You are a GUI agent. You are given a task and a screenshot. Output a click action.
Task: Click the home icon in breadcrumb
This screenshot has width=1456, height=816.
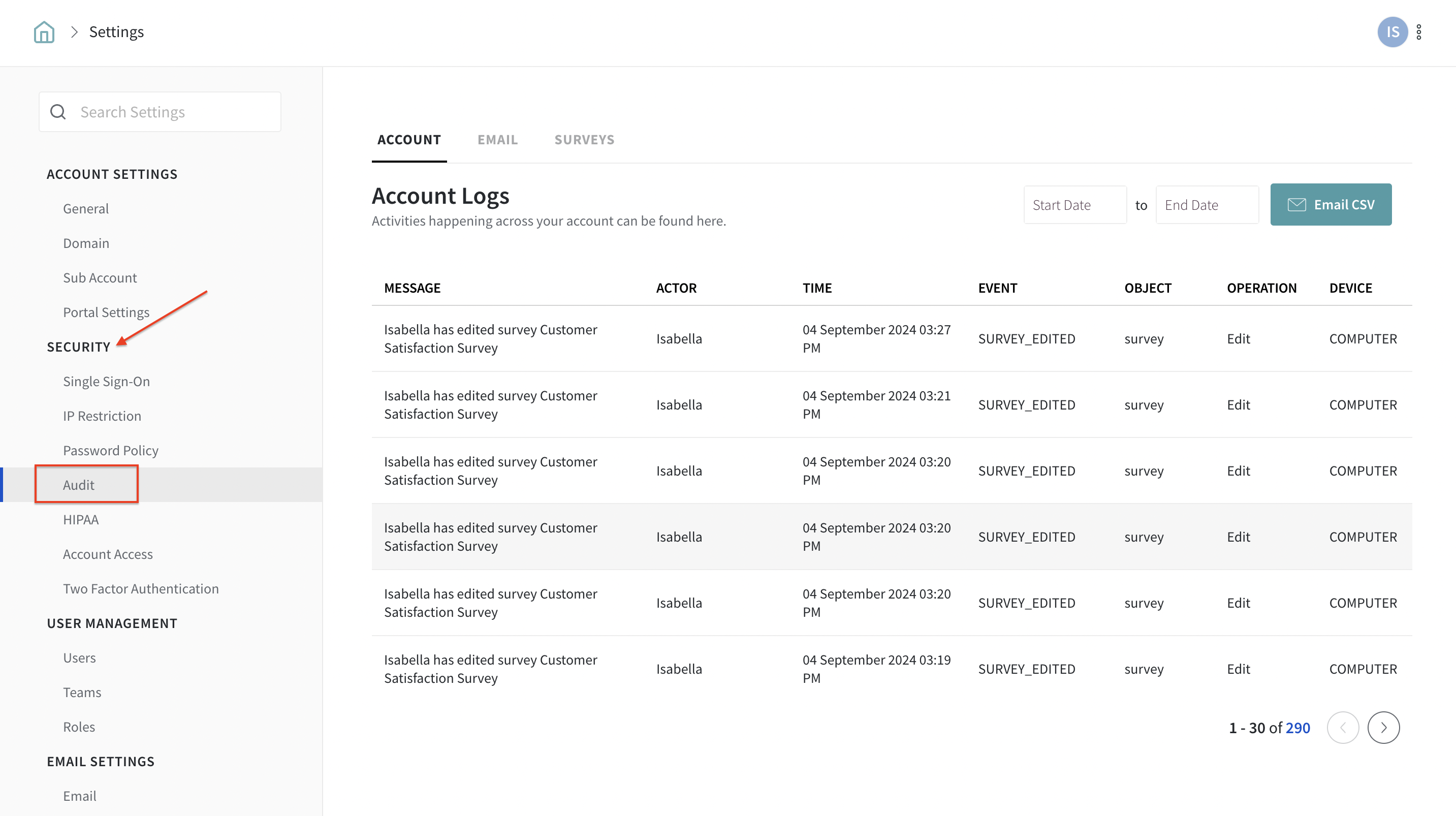pos(44,32)
